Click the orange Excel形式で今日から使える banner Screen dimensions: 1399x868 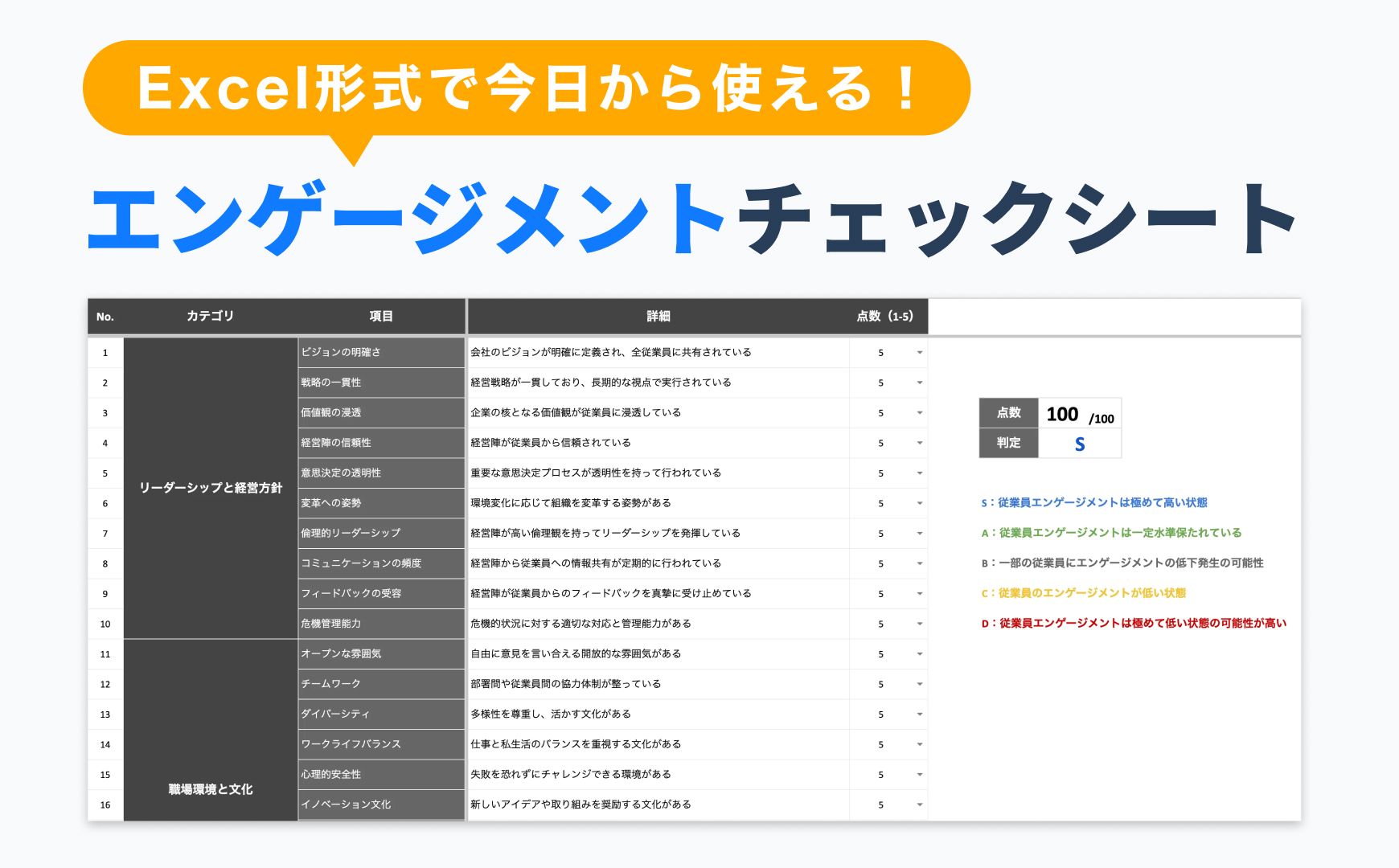click(x=527, y=88)
